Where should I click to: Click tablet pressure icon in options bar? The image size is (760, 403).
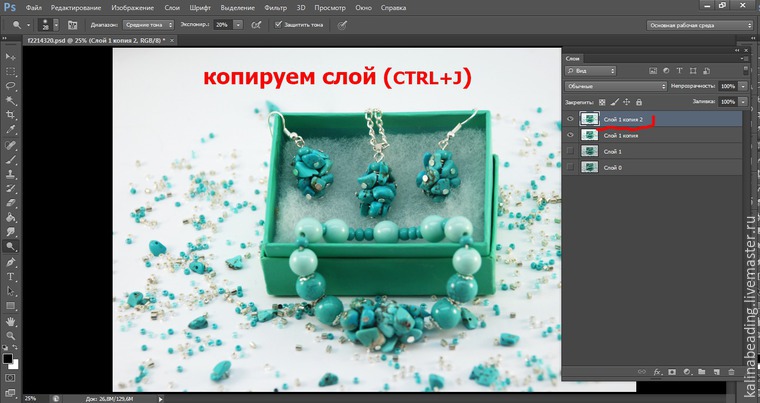(x=342, y=25)
